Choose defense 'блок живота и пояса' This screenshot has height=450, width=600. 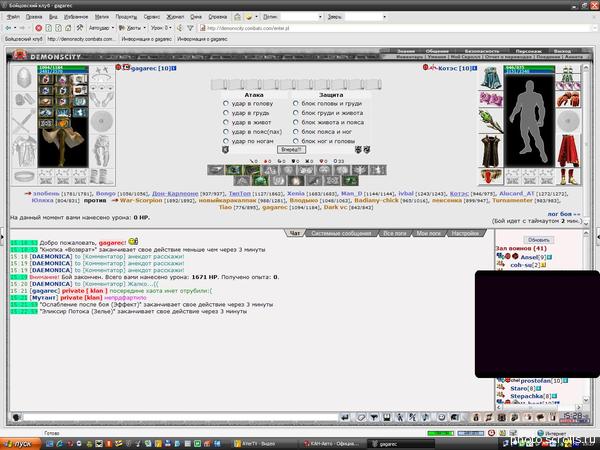coord(295,122)
